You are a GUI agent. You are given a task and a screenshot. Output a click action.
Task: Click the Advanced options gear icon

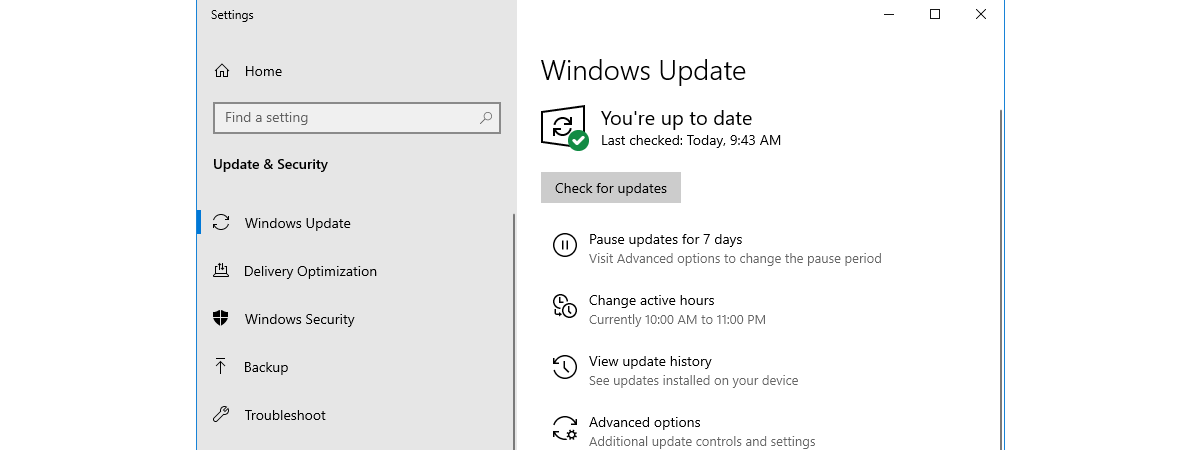[564, 429]
